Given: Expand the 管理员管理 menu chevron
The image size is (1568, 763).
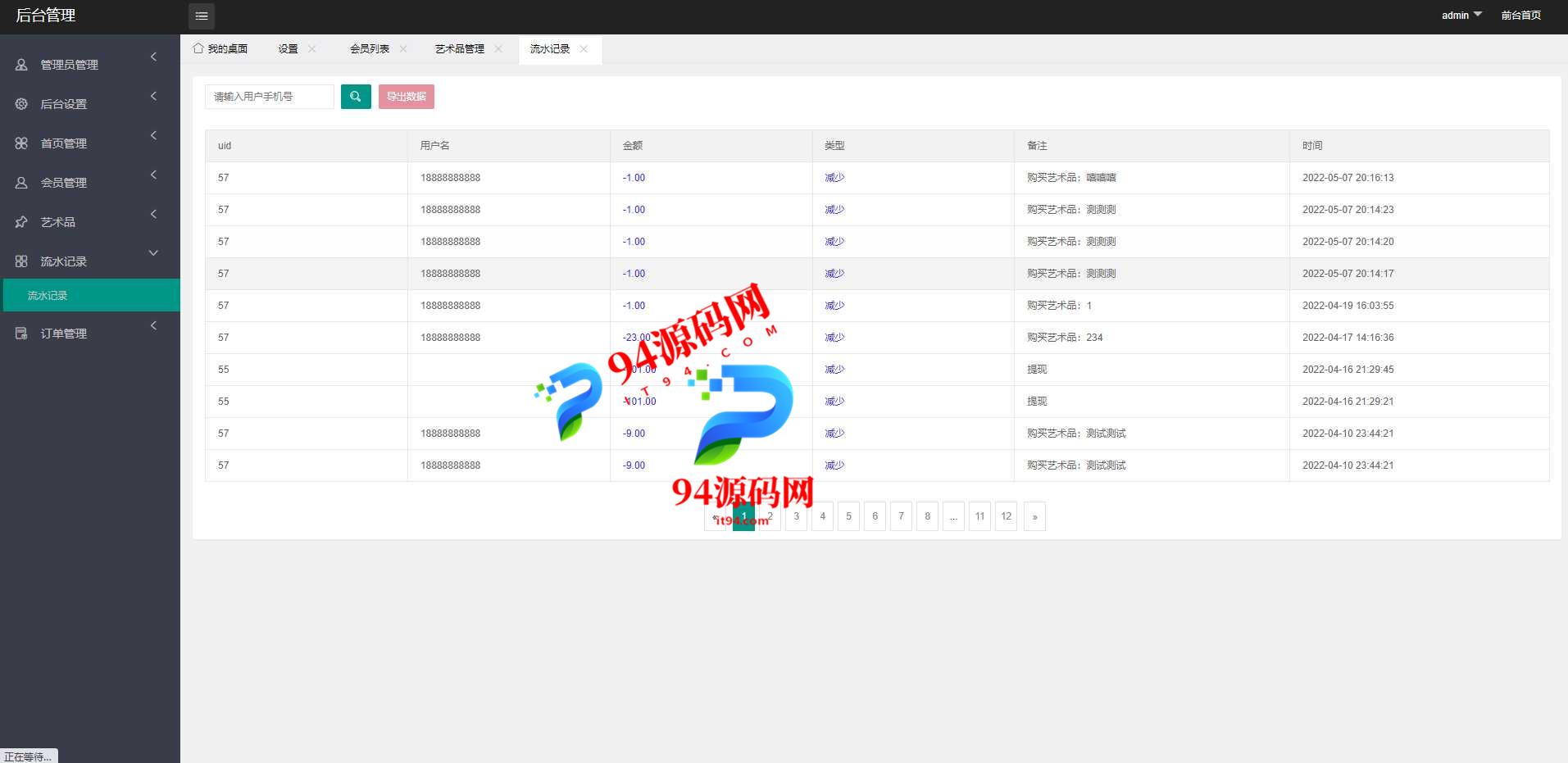Looking at the screenshot, I should tap(153, 57).
